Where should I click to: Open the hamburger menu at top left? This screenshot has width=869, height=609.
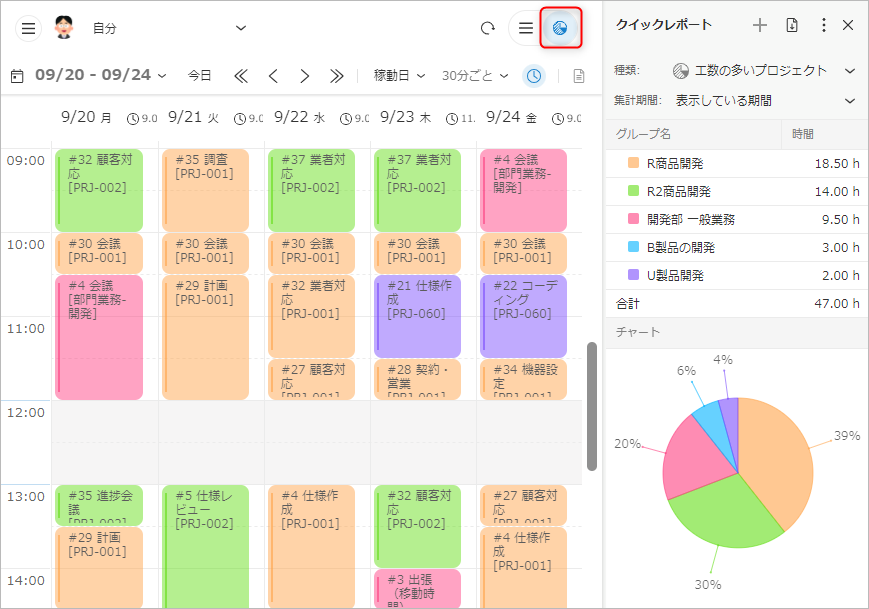[28, 28]
